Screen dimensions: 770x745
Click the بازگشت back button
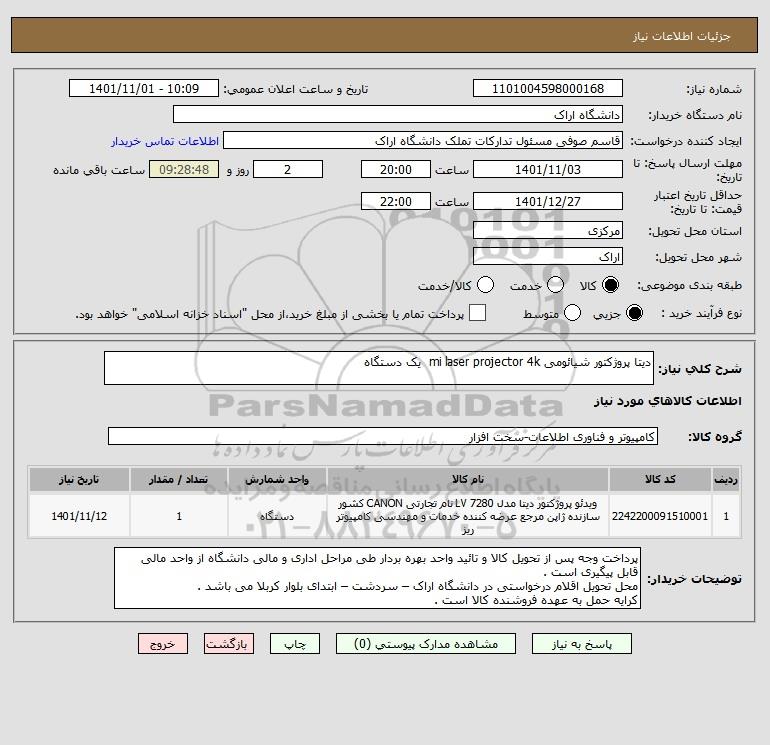(229, 644)
